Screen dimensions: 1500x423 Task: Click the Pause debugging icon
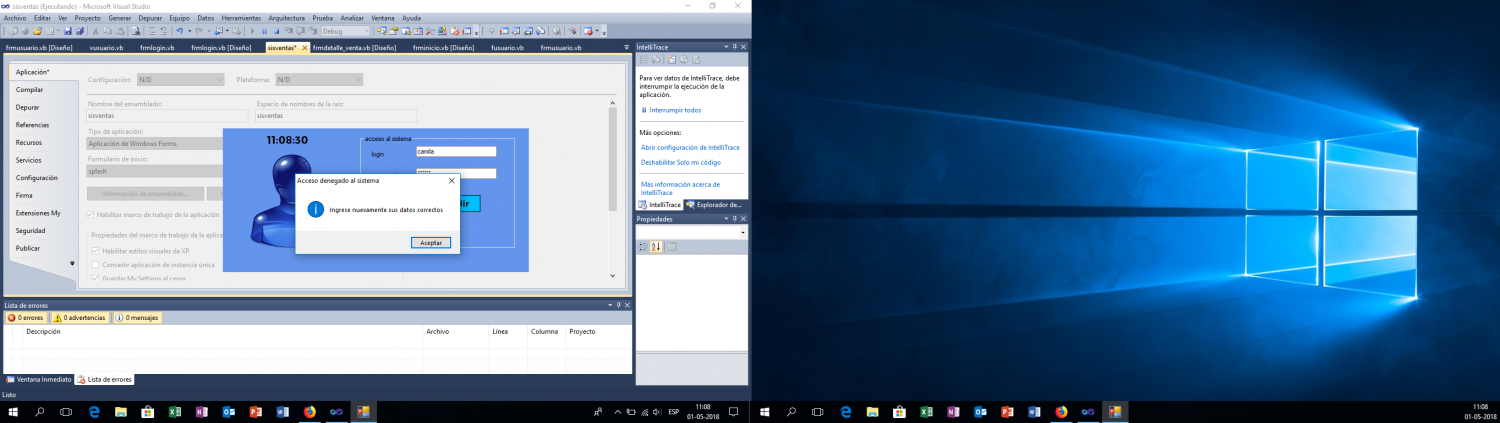point(264,31)
